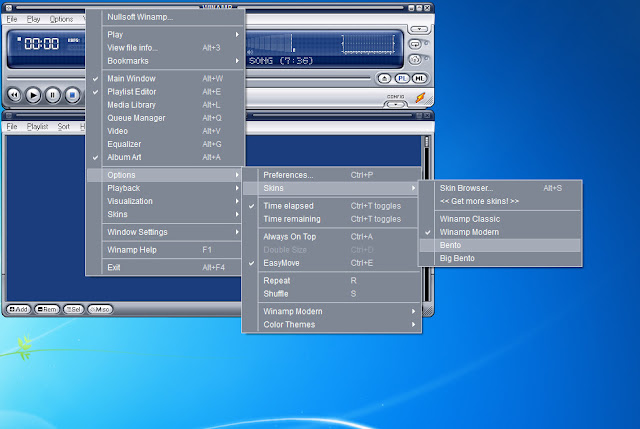Screen dimensions: 640x429
Task: Click the Rem button in the playlist
Action: click(x=47, y=309)
